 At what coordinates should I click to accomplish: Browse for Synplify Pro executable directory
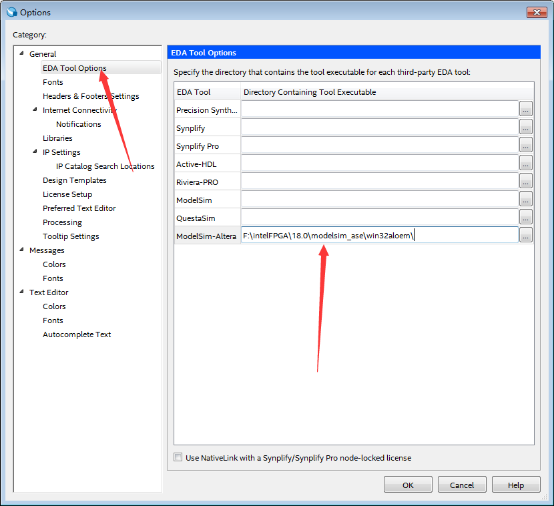tap(525, 145)
